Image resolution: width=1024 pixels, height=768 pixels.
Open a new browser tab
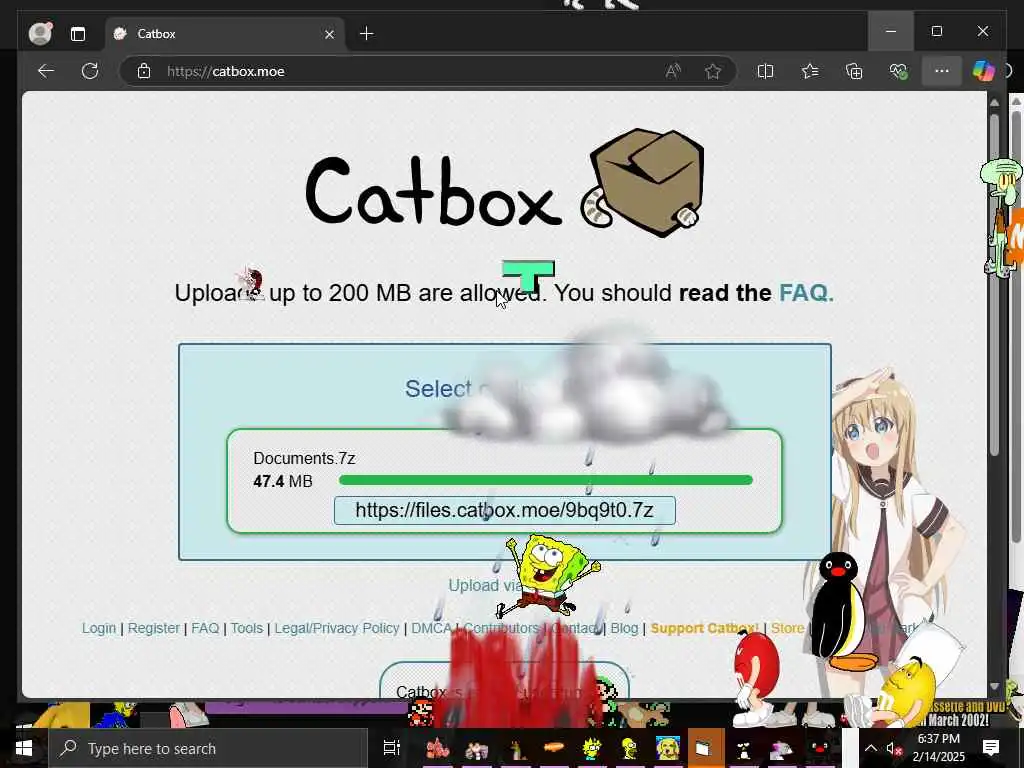click(366, 33)
